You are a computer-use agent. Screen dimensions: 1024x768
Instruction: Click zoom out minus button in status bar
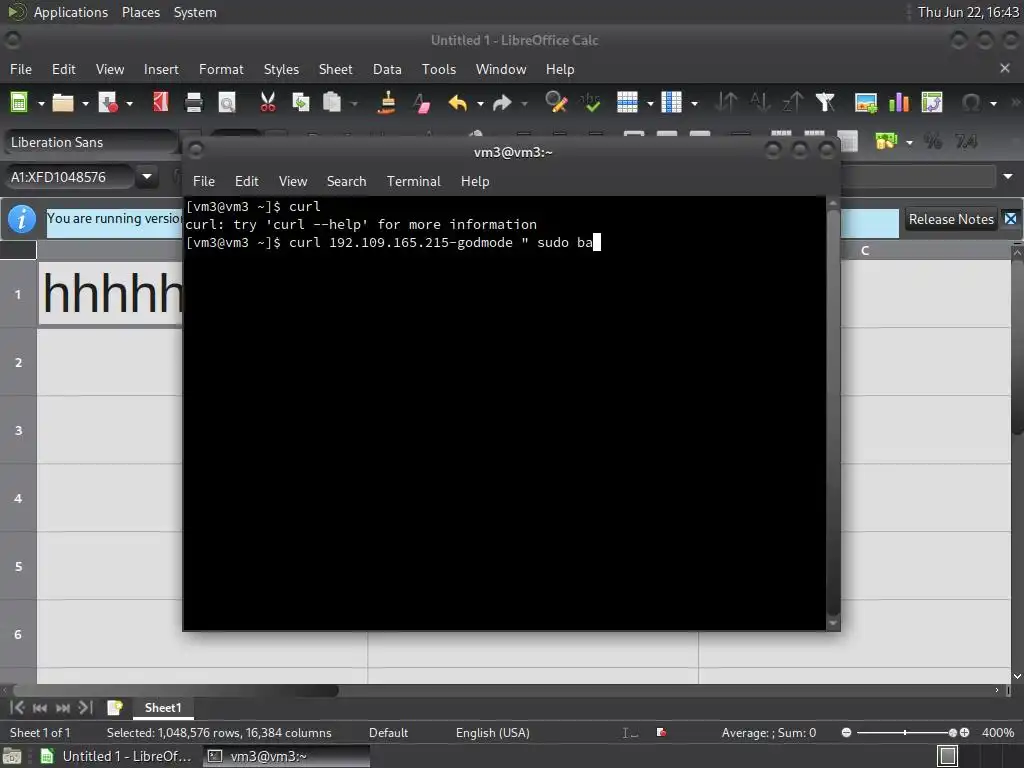pos(846,733)
